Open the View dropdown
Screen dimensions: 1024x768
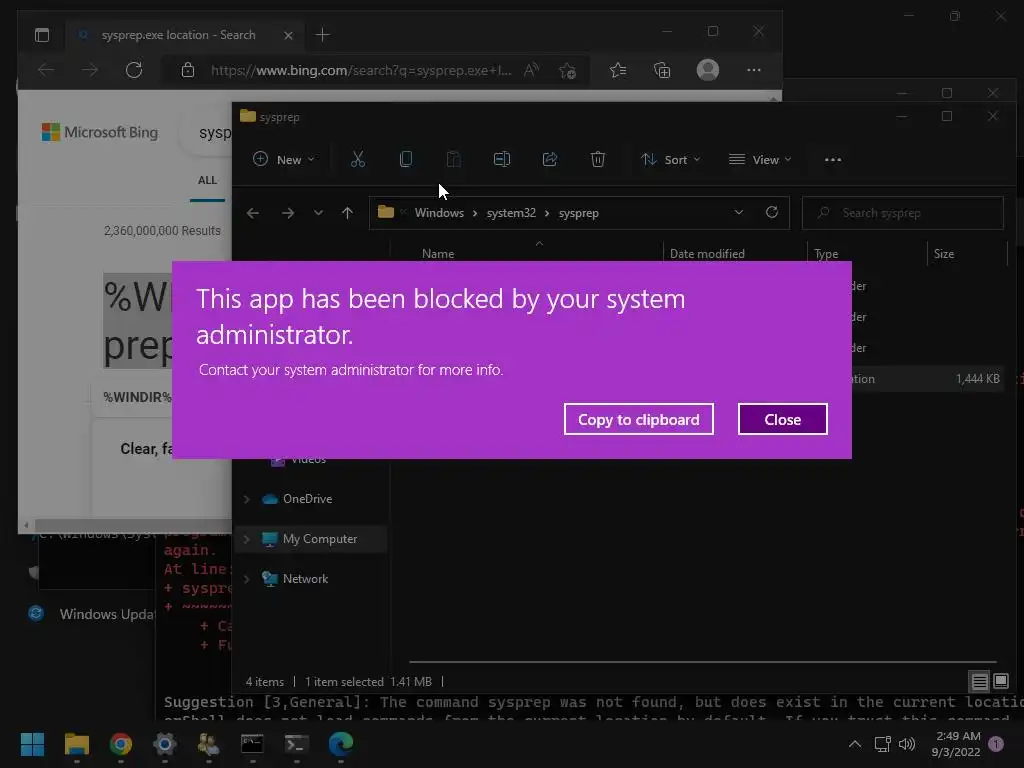click(x=760, y=159)
